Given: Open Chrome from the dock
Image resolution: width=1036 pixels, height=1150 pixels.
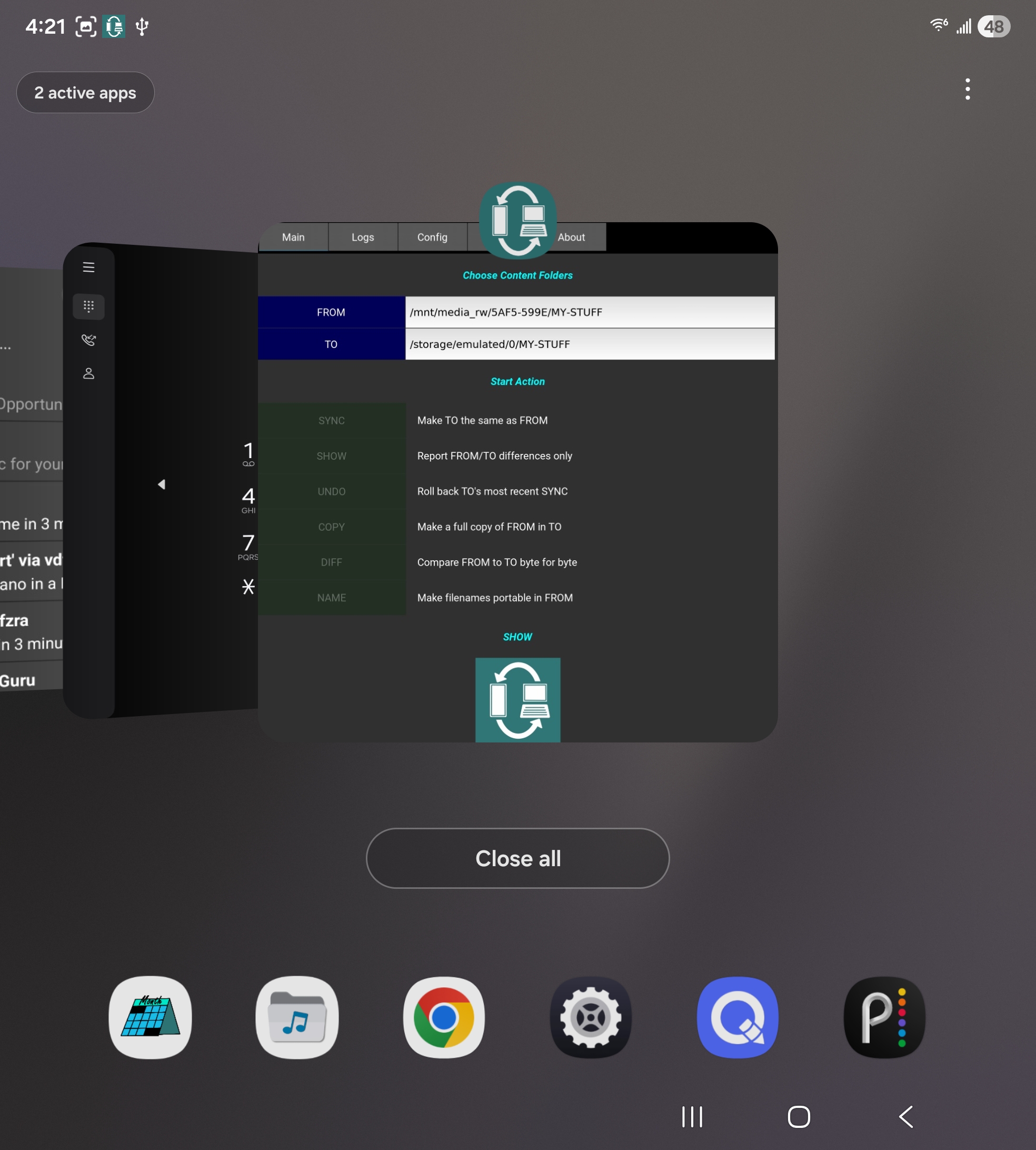Looking at the screenshot, I should (x=444, y=1017).
